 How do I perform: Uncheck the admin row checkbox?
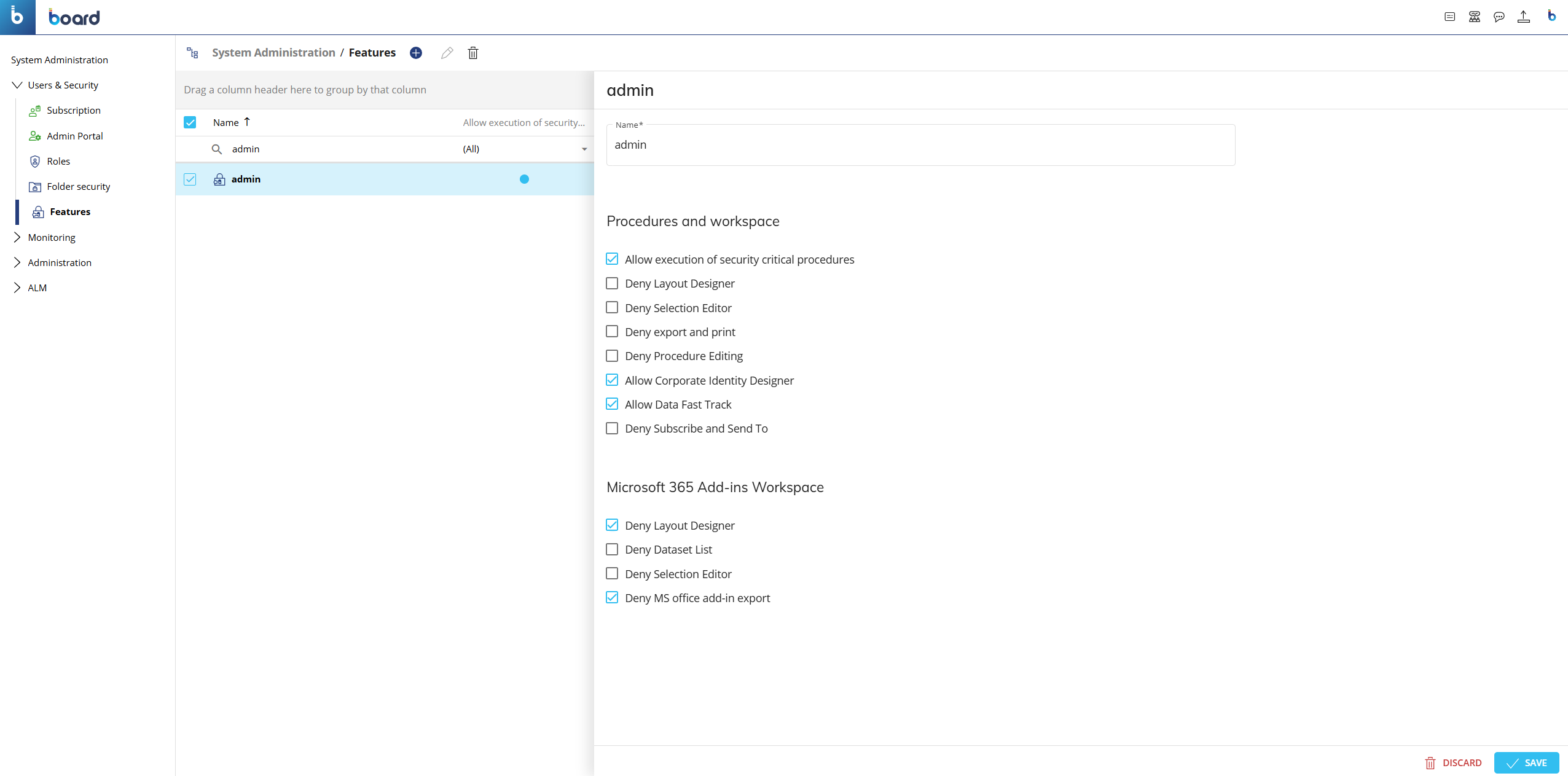190,179
